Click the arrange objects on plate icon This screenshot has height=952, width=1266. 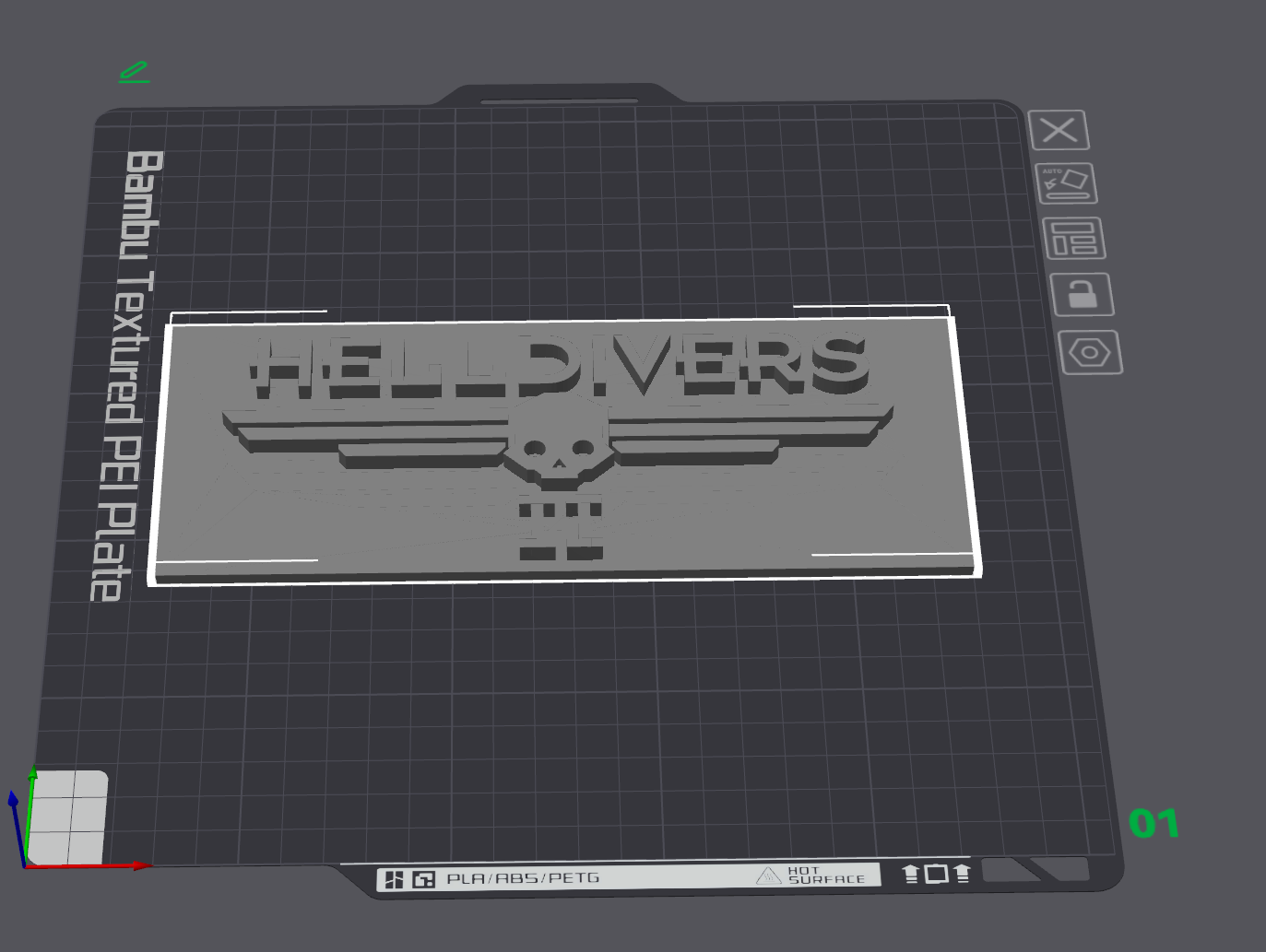tap(1074, 239)
